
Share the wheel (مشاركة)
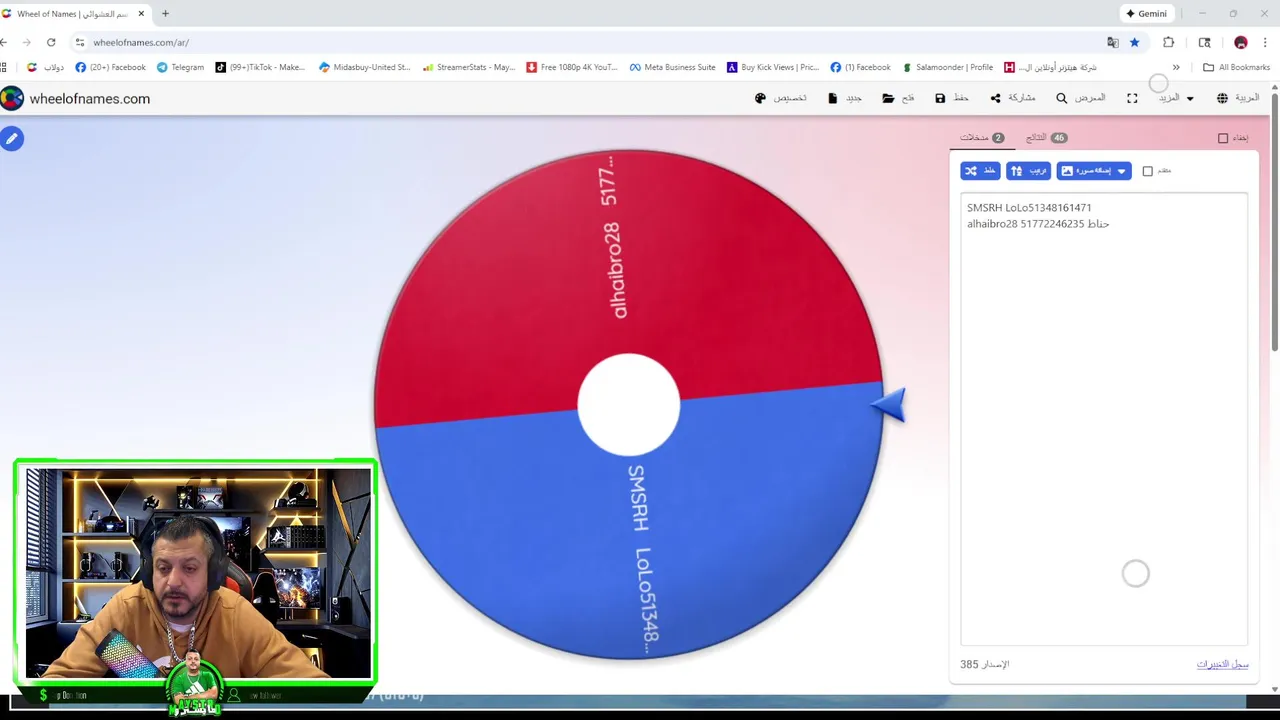tap(1013, 98)
